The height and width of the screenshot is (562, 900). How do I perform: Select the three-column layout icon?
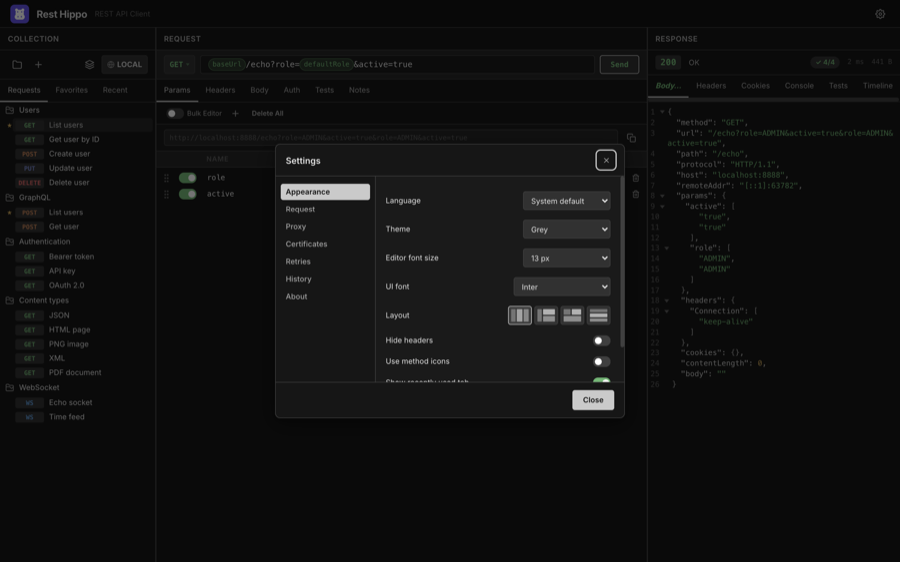tap(519, 315)
